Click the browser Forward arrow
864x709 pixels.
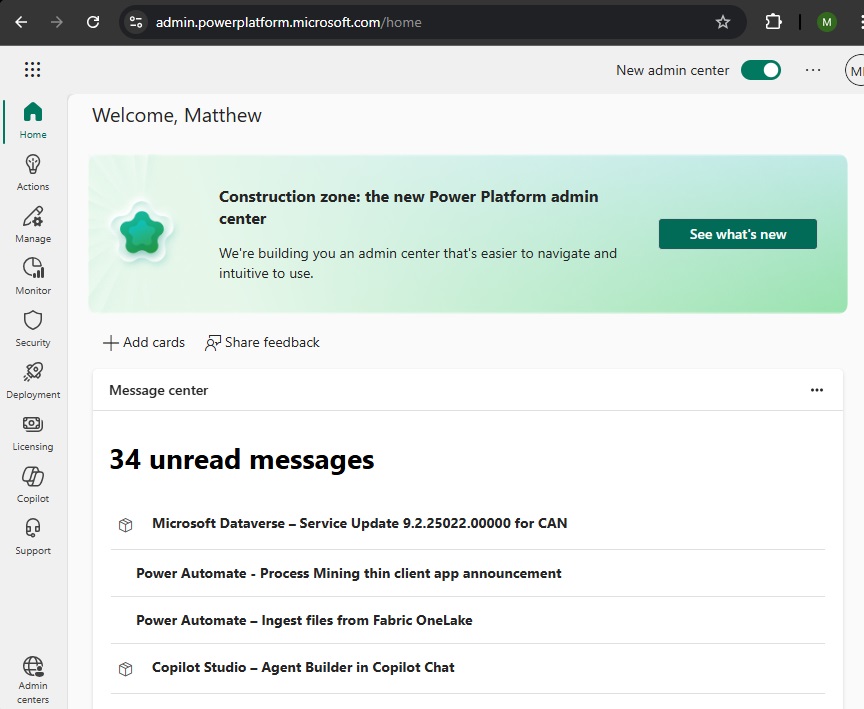click(57, 22)
